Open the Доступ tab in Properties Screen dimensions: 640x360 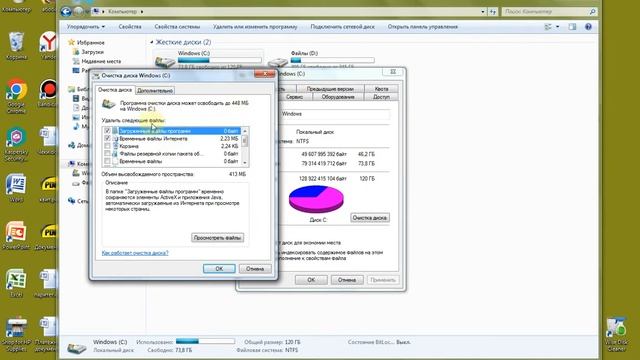click(381, 97)
